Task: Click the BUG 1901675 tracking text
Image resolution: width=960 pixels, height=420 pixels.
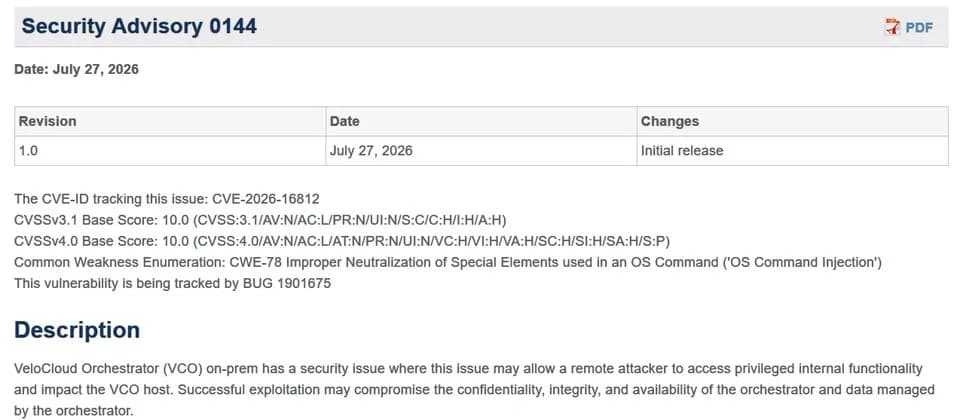Action: [x=287, y=284]
